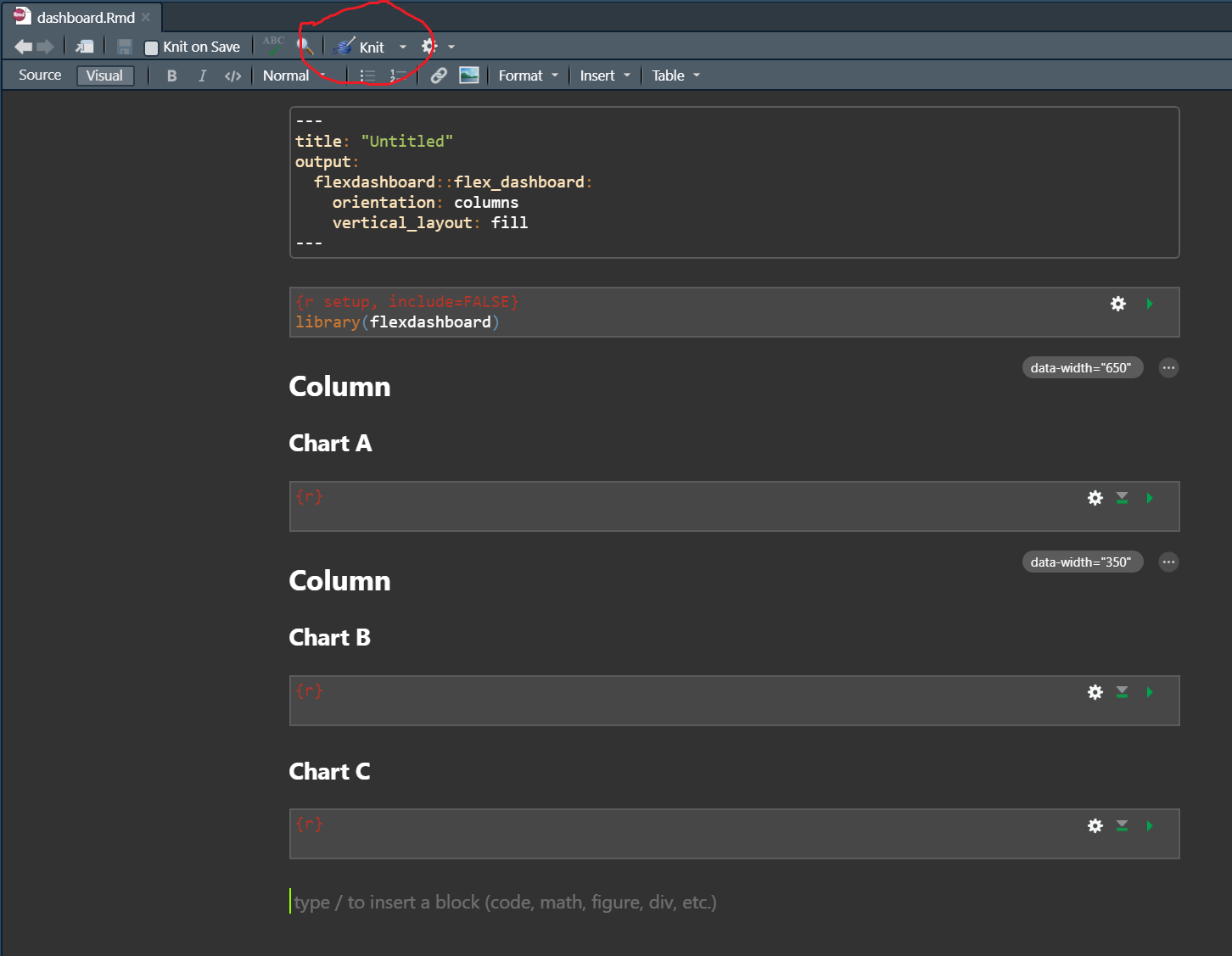Click the save document floppy icon
Image resolution: width=1232 pixels, height=956 pixels.
[125, 48]
